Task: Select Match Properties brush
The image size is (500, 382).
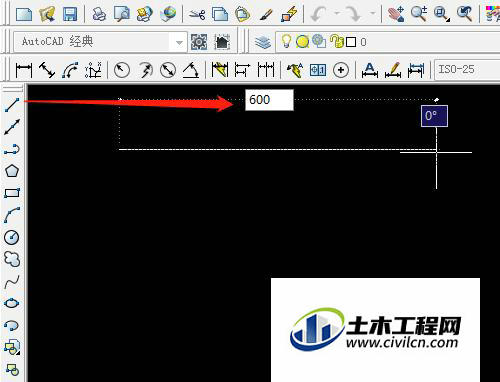Action: point(266,14)
